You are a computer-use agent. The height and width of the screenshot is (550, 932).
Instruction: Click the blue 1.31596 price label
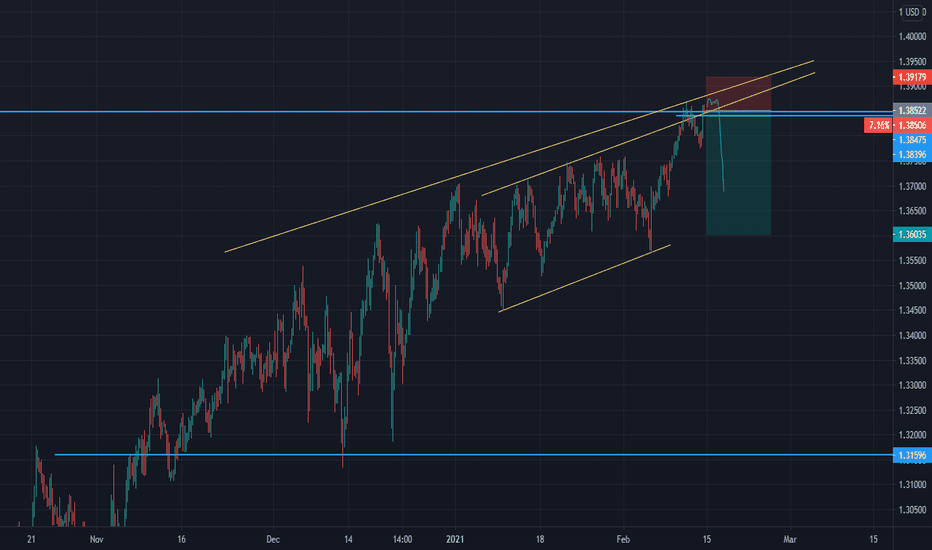tap(912, 455)
